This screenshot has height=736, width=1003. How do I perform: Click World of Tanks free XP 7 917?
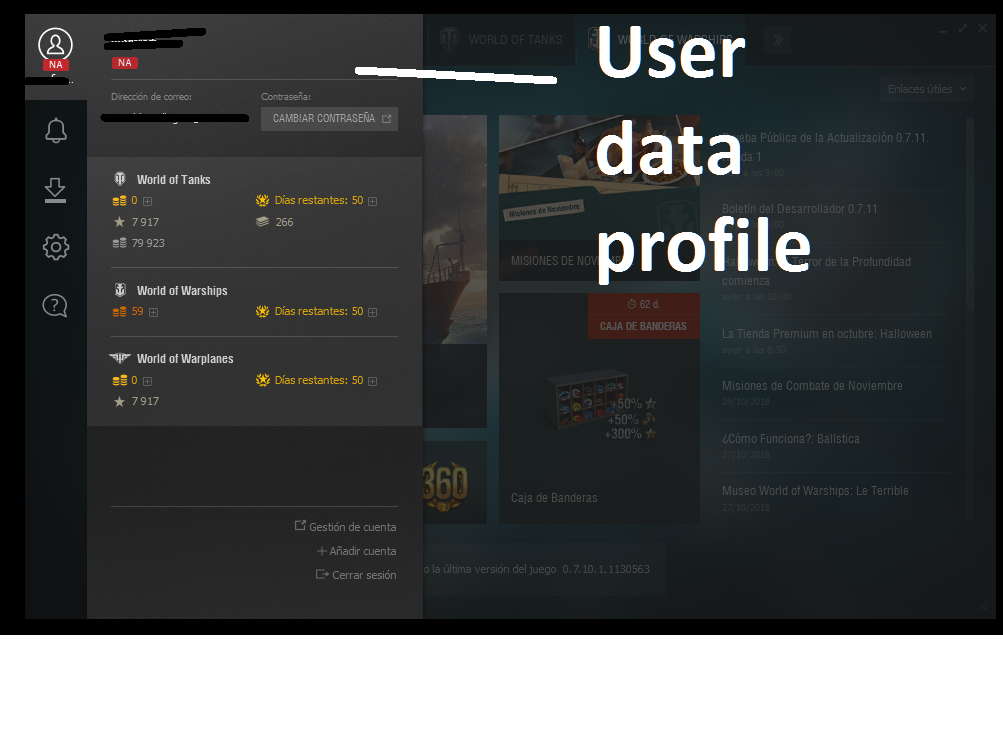[x=145, y=222]
